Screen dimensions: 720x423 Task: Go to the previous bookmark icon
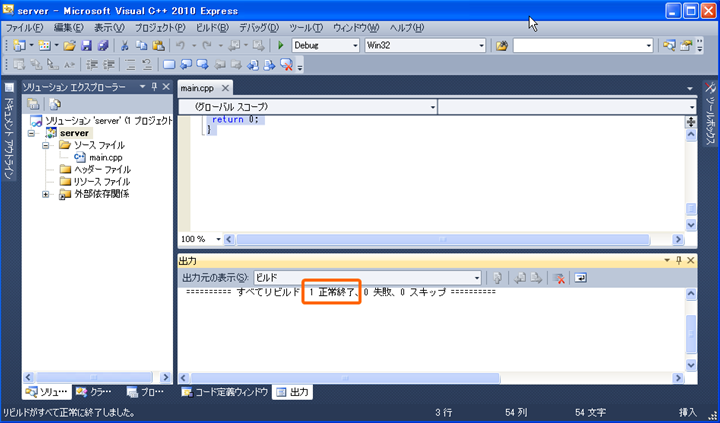(x=186, y=65)
